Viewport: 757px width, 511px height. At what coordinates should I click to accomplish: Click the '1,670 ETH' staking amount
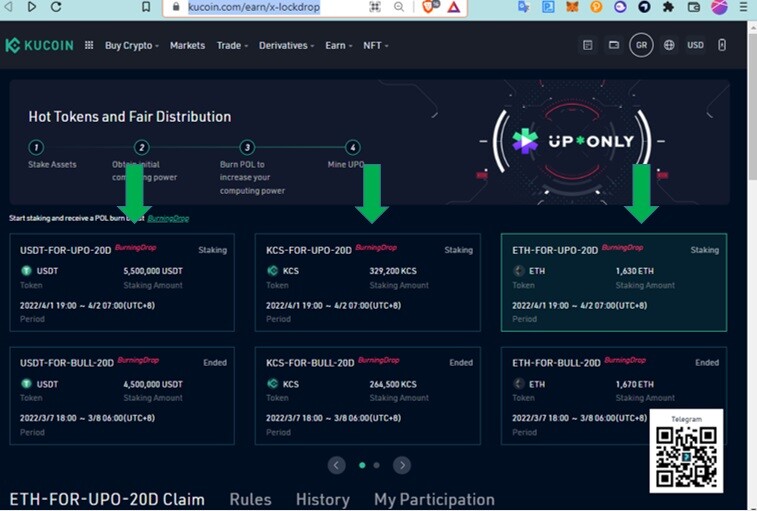click(635, 384)
